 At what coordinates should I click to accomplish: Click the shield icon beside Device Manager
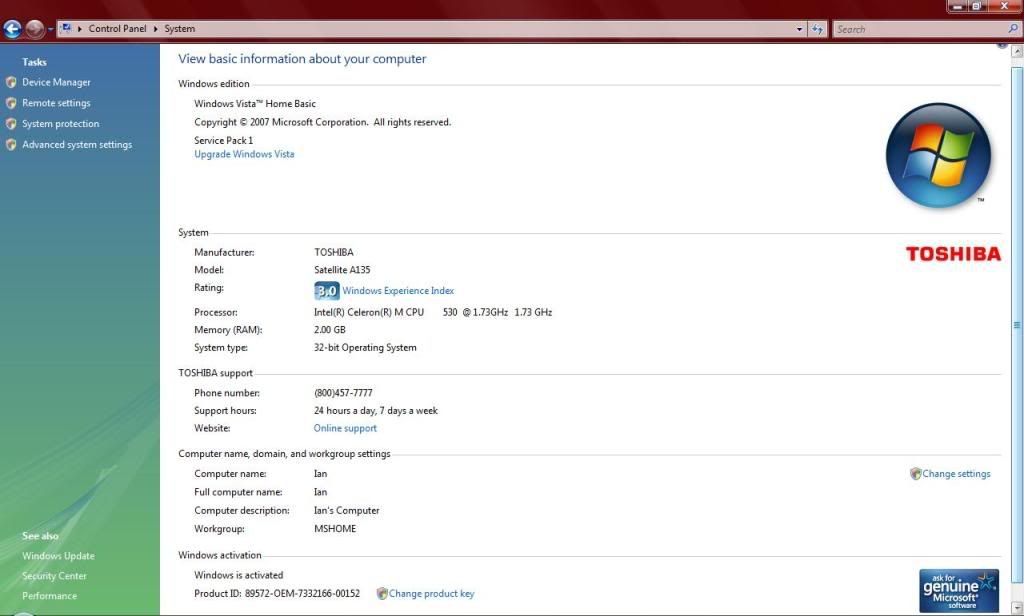11,83
